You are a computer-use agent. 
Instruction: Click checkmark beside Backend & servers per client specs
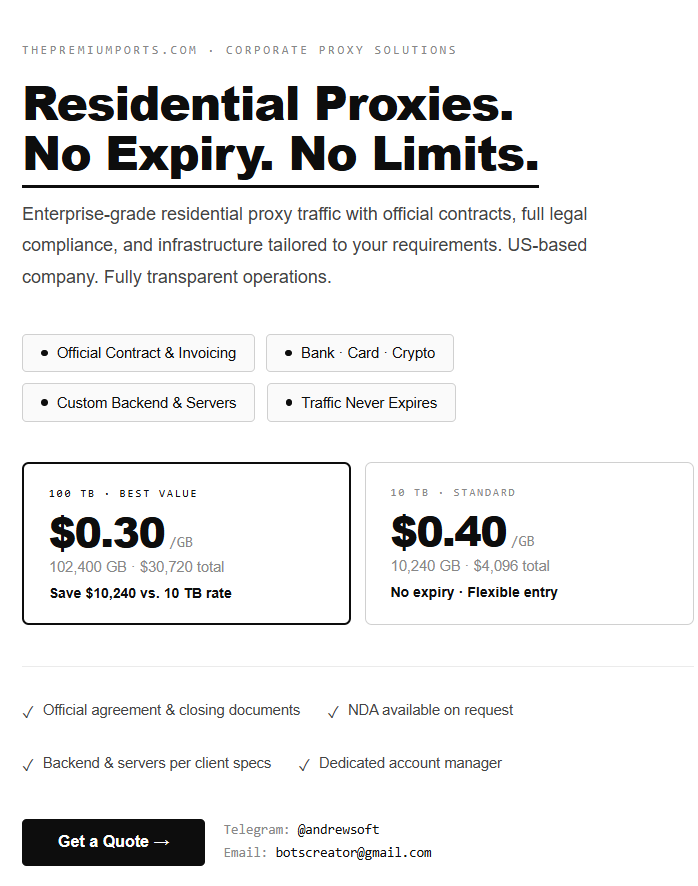(x=28, y=765)
